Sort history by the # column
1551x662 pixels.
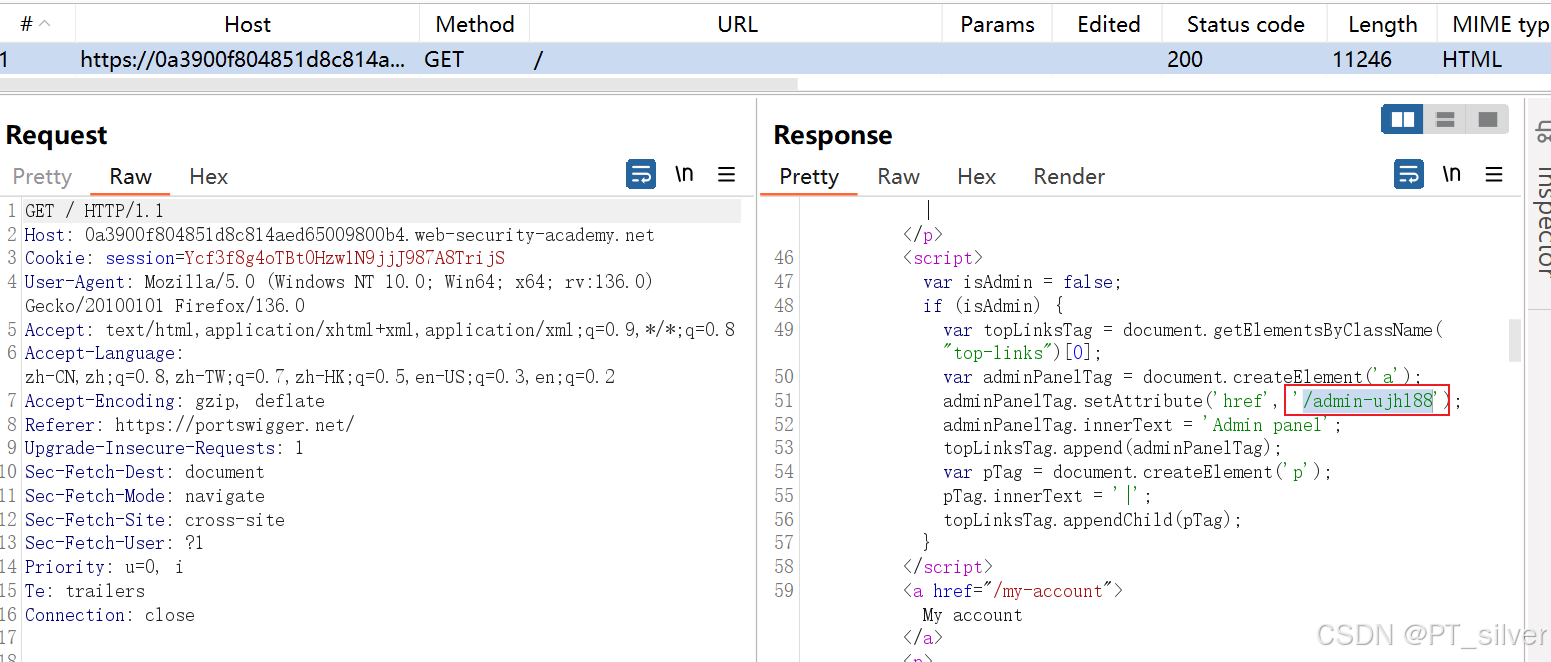coord(36,24)
